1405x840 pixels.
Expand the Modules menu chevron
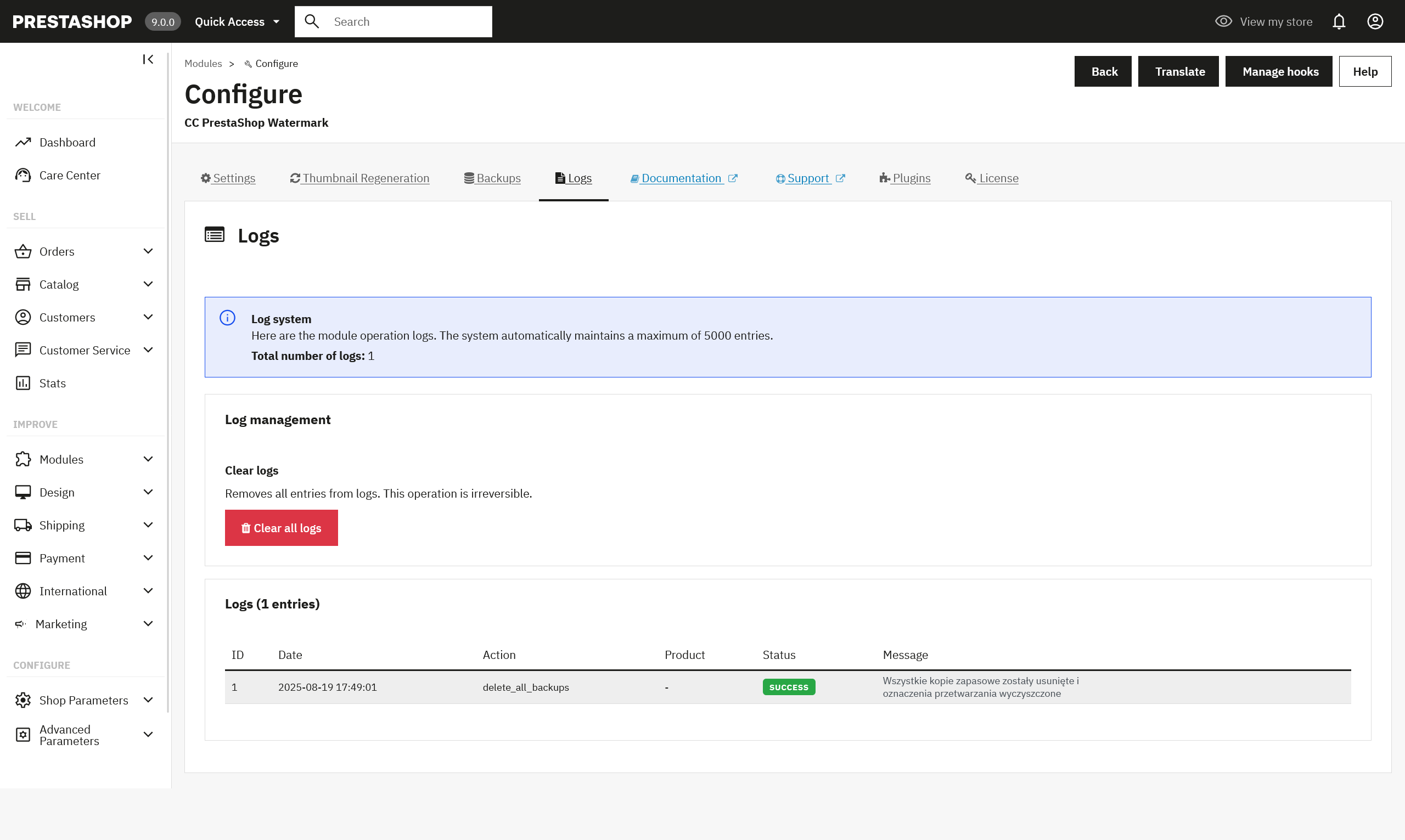click(x=148, y=459)
